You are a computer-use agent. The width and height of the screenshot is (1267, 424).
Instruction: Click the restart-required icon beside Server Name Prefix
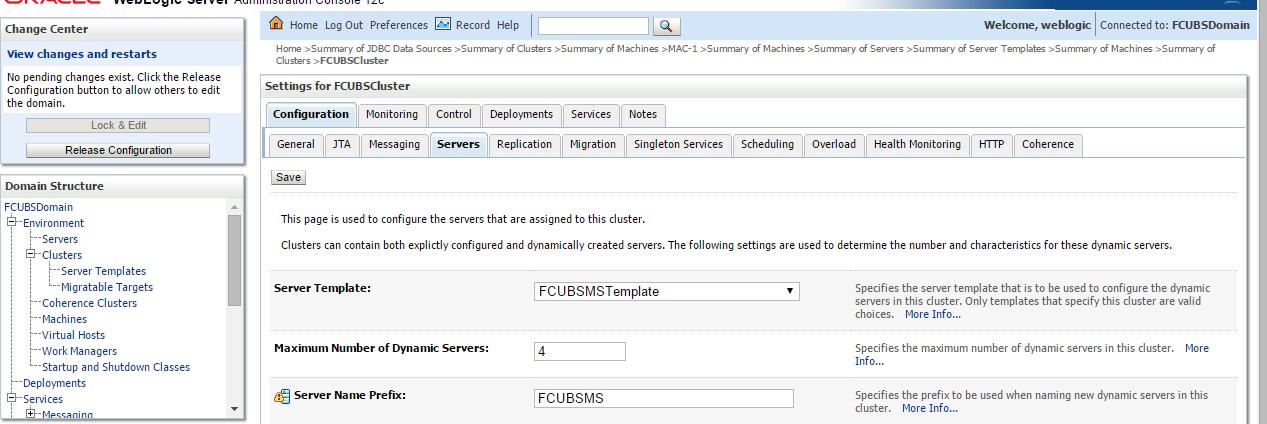(x=281, y=396)
